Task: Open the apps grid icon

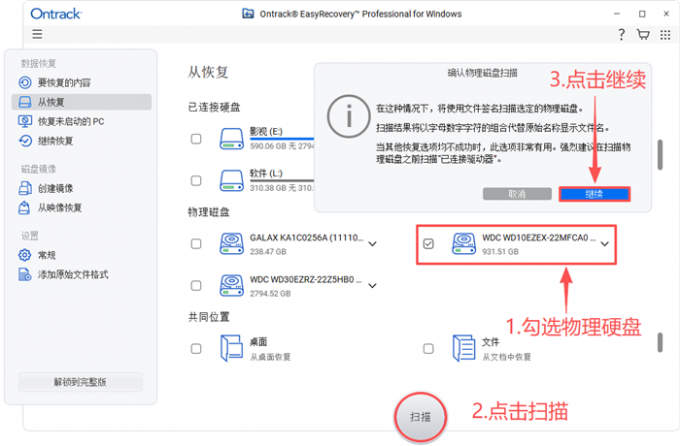Action: point(665,35)
